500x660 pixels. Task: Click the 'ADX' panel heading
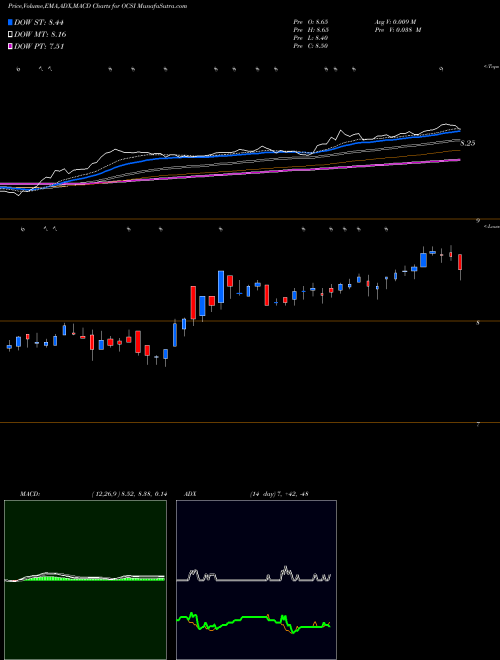point(191,494)
